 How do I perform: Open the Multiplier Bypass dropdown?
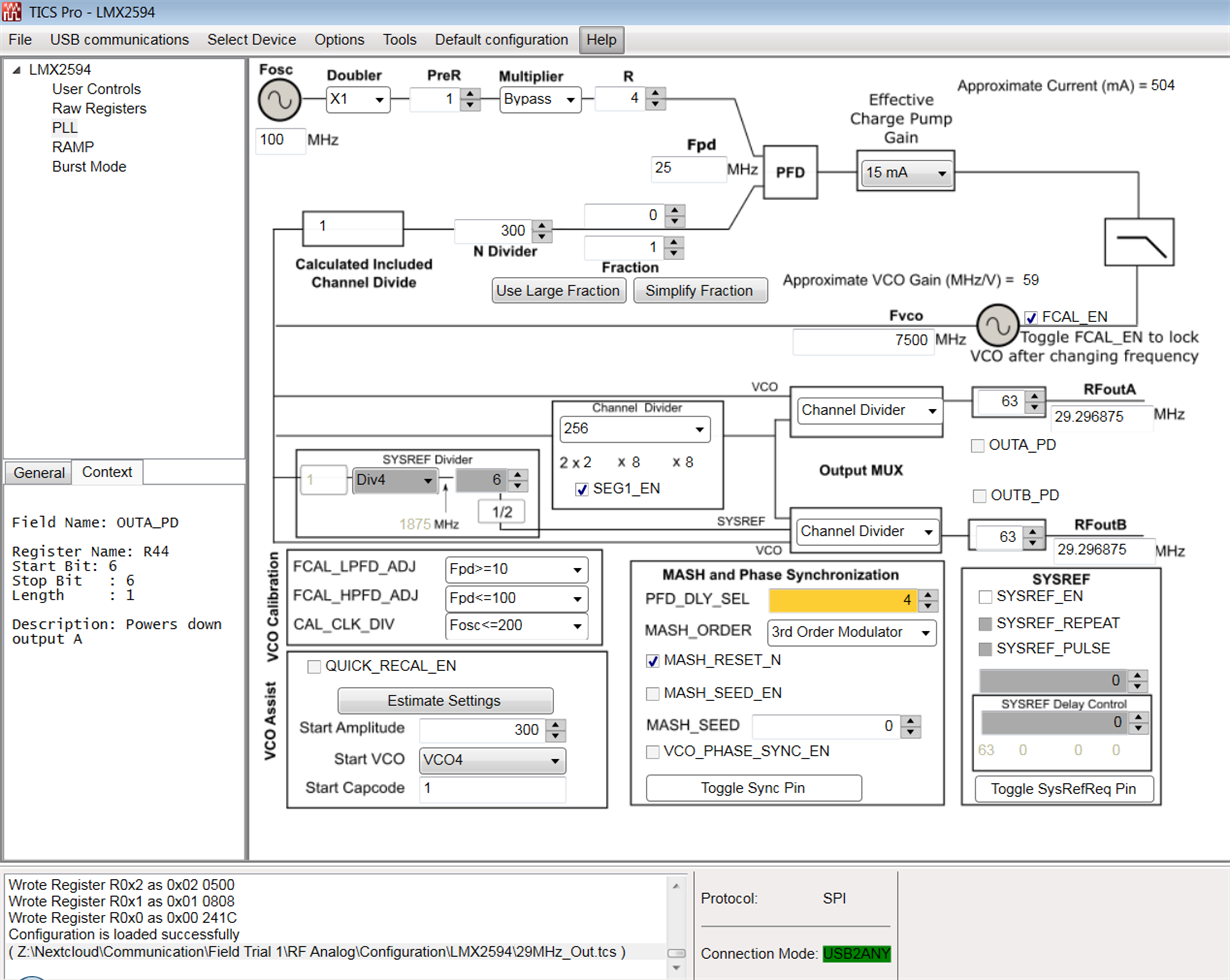[x=540, y=99]
